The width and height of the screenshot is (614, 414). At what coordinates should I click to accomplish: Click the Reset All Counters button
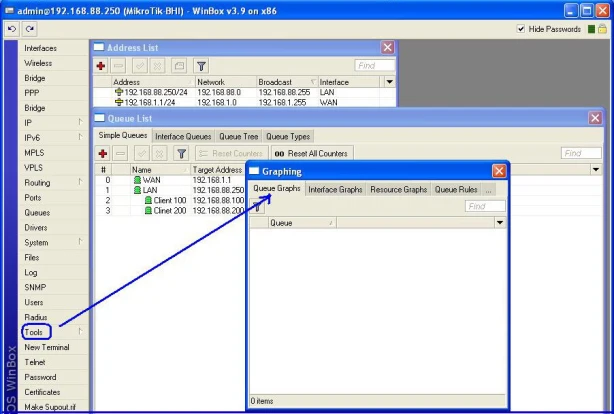click(312, 154)
